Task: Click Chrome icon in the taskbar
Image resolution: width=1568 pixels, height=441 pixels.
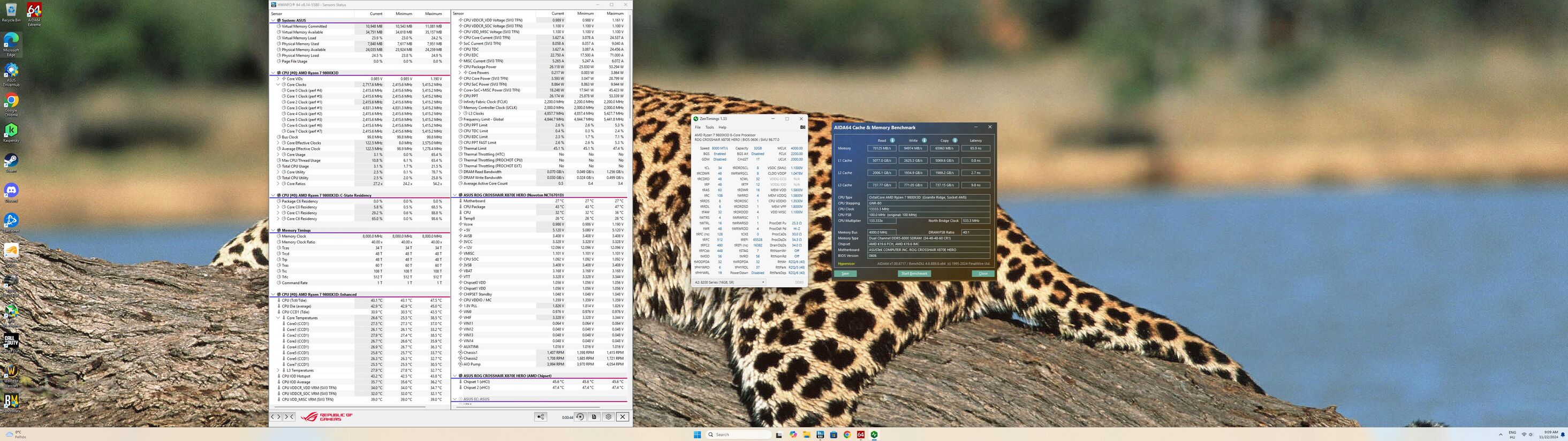Action: [847, 434]
